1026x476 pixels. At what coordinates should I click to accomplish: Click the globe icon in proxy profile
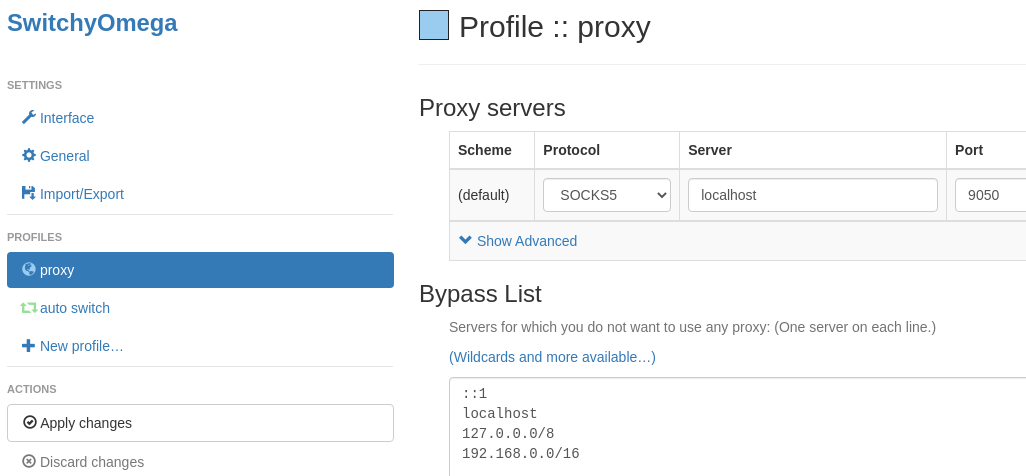point(29,269)
